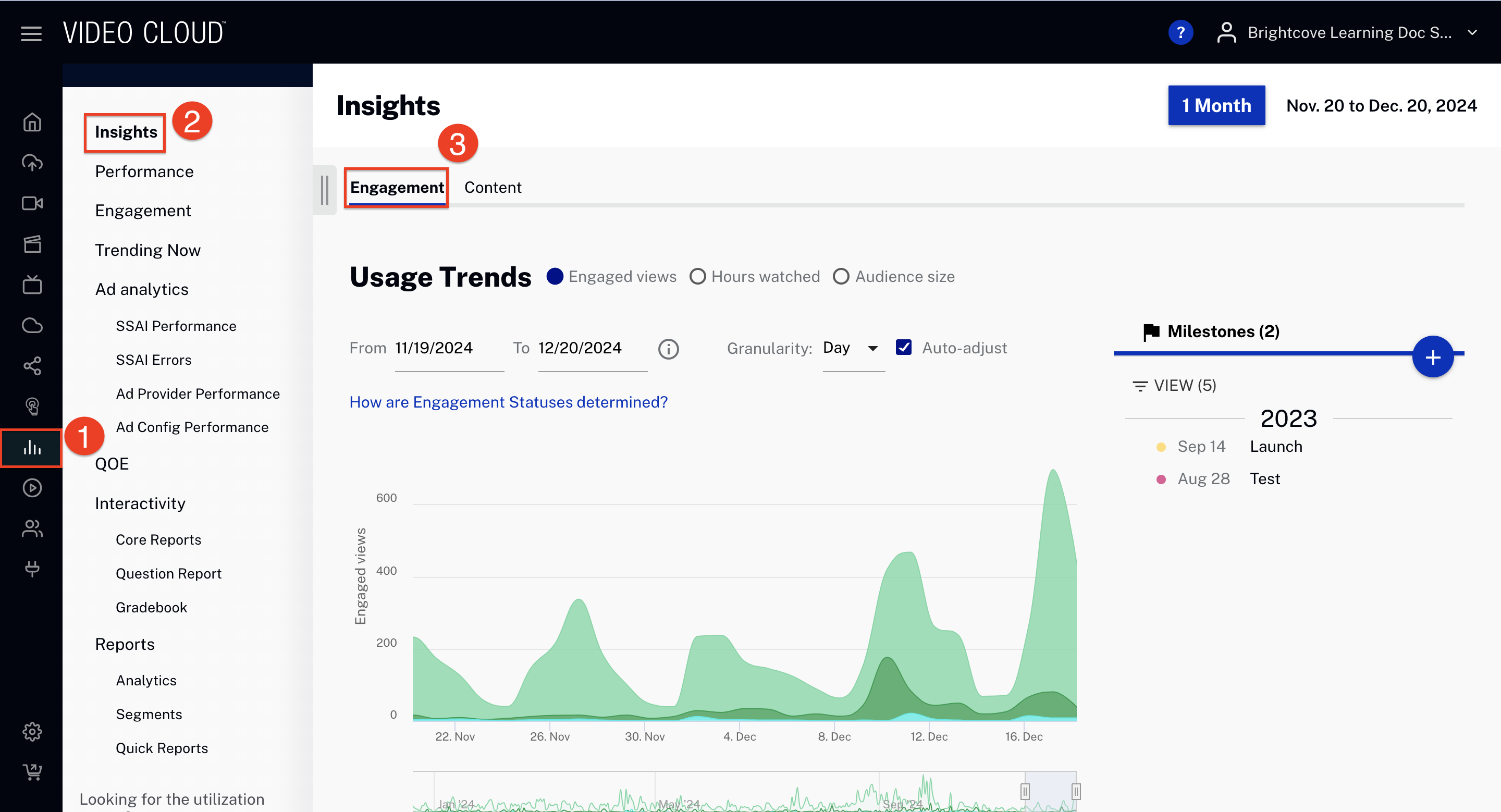Click the Home icon in sidebar

click(x=31, y=119)
